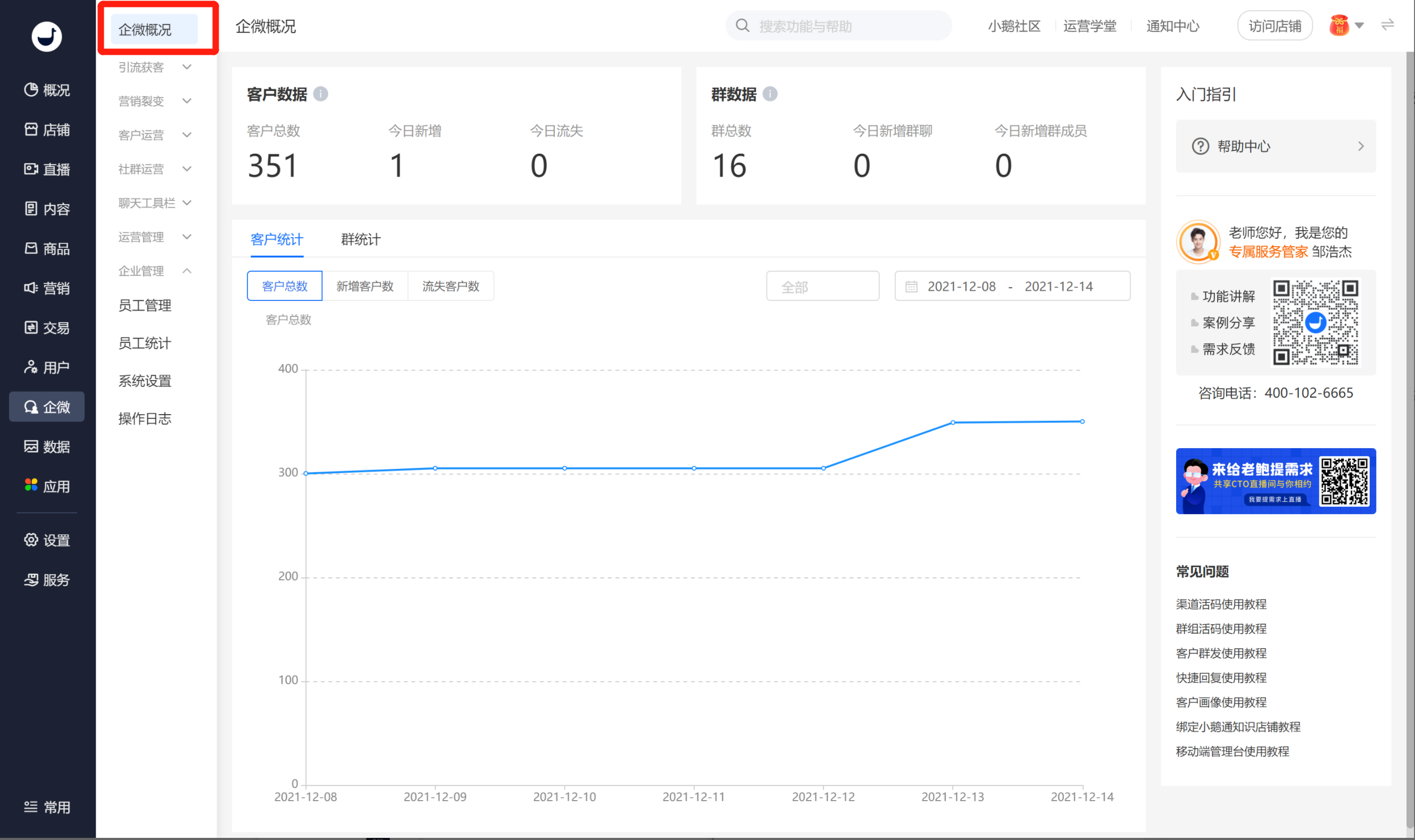Click the Xiaoe-tech logo at top left

tap(46, 36)
